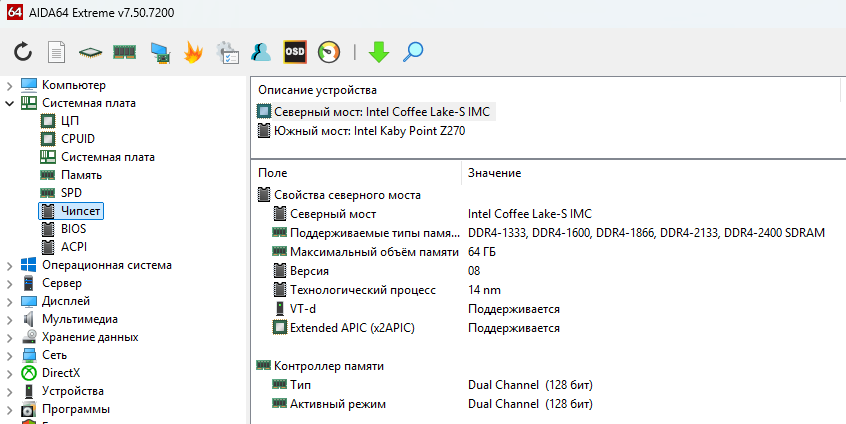Expand the Хранение данных node
Screen dimensions: 846x424
(x=9, y=338)
